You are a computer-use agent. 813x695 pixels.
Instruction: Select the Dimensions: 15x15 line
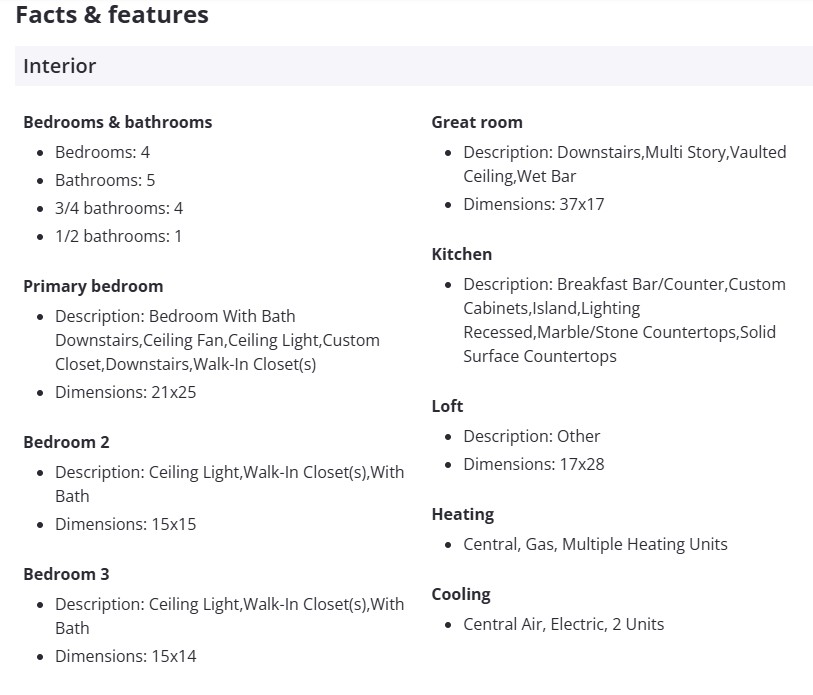125,524
